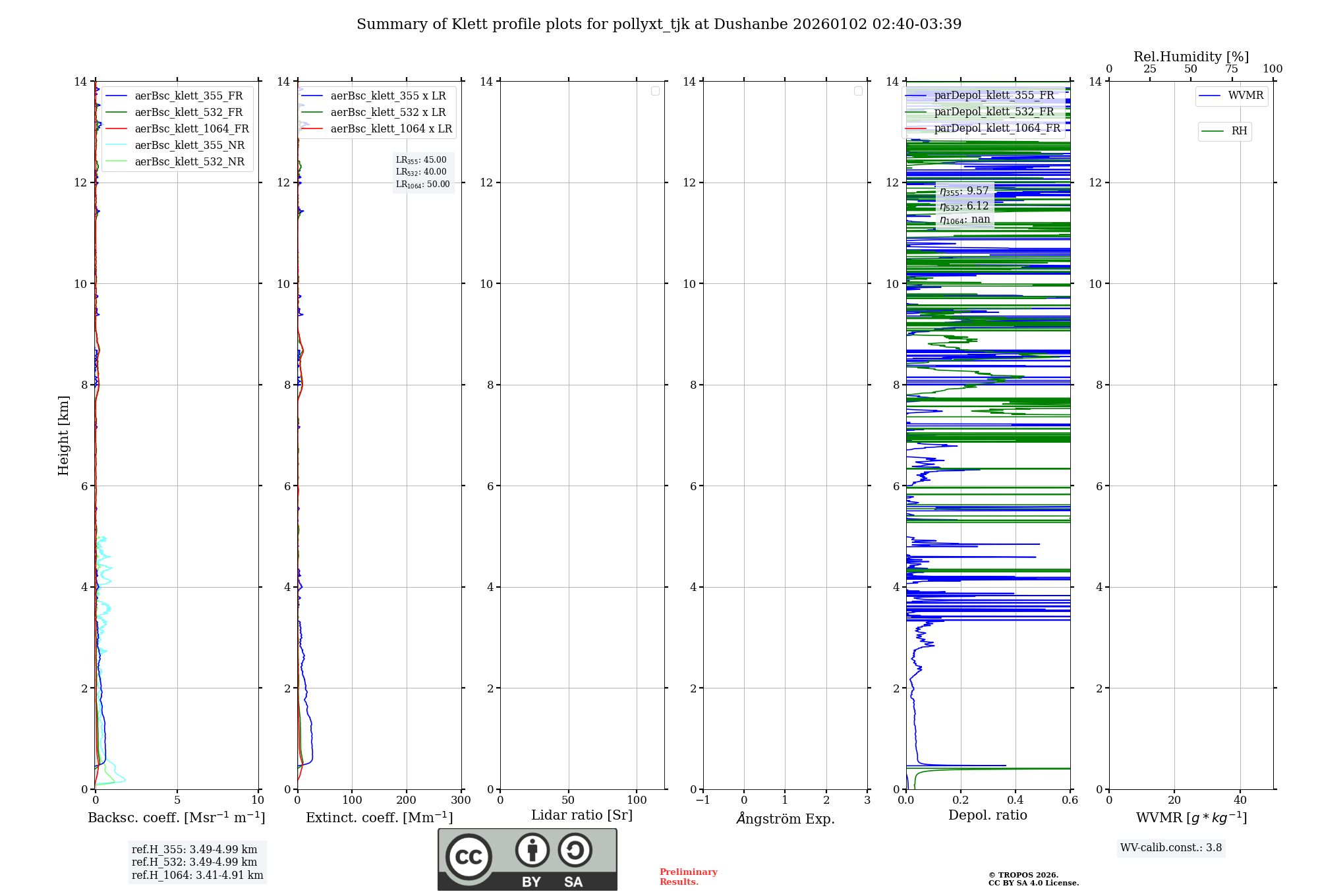Click the cyan aerBsc_klett_355_NR legend line
Image resolution: width=1318 pixels, height=896 pixels.
tap(116, 145)
